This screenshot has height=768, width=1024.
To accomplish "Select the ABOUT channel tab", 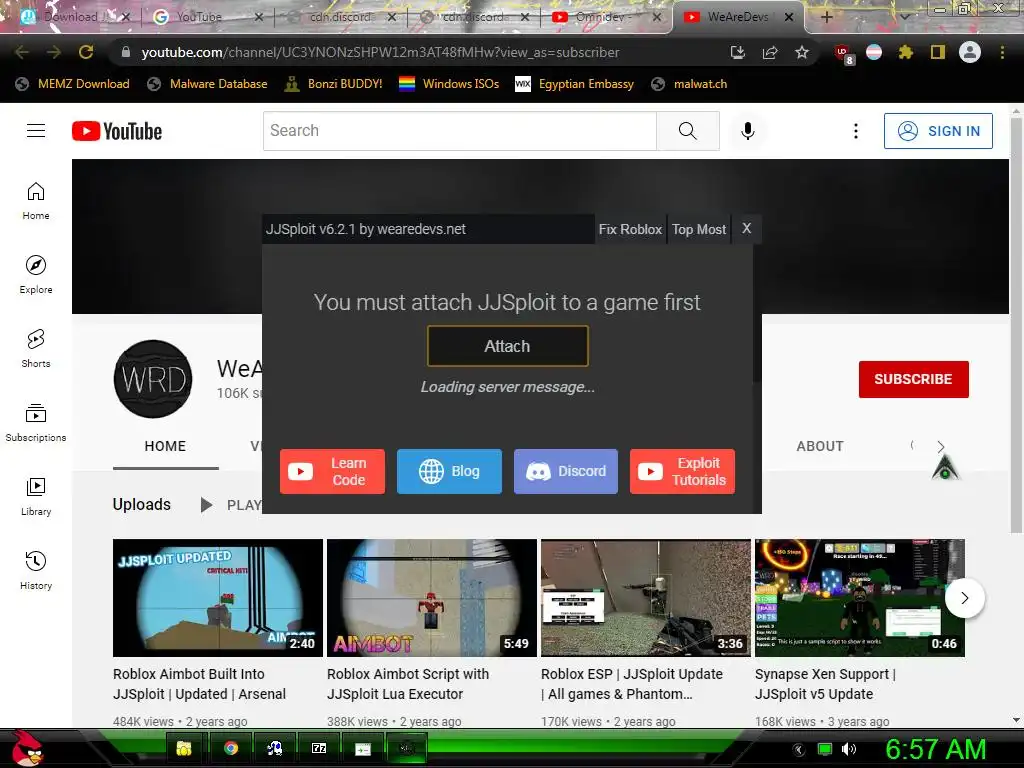I will [x=820, y=447].
